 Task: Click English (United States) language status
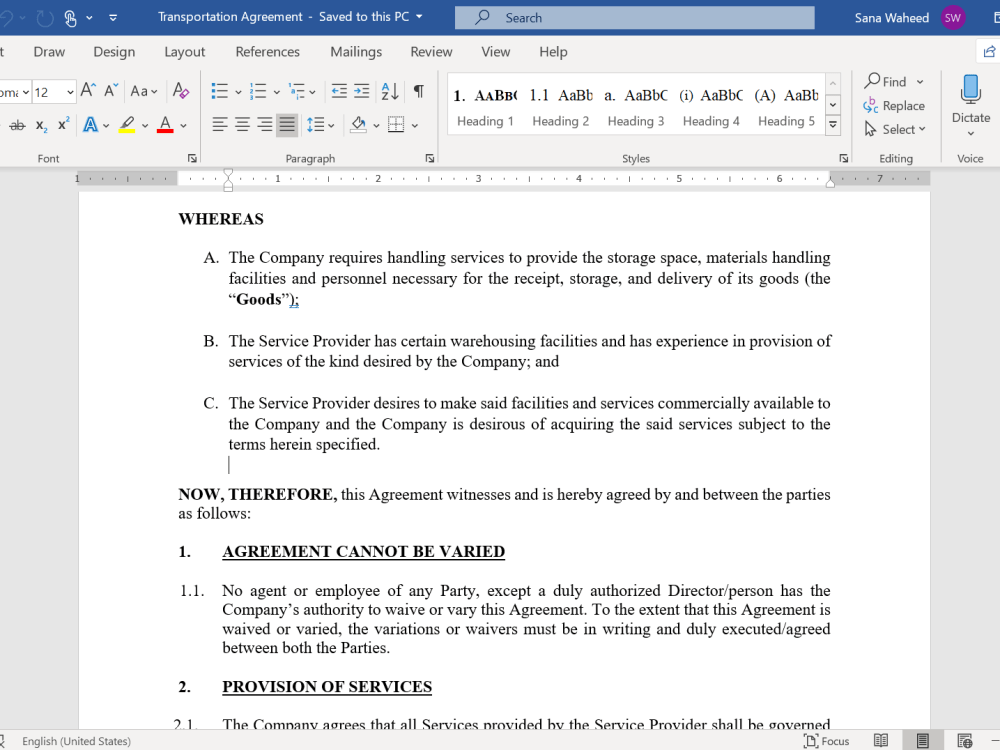click(77, 741)
